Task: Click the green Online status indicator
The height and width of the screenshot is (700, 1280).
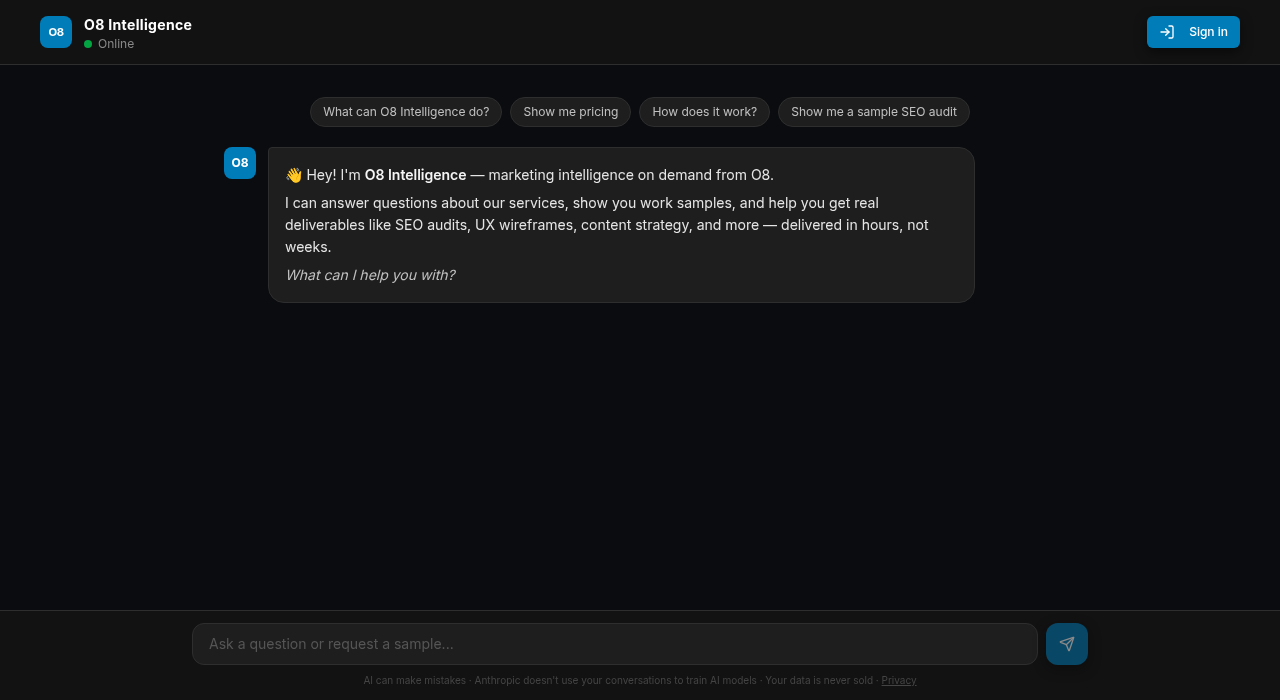Action: pyautogui.click(x=88, y=44)
